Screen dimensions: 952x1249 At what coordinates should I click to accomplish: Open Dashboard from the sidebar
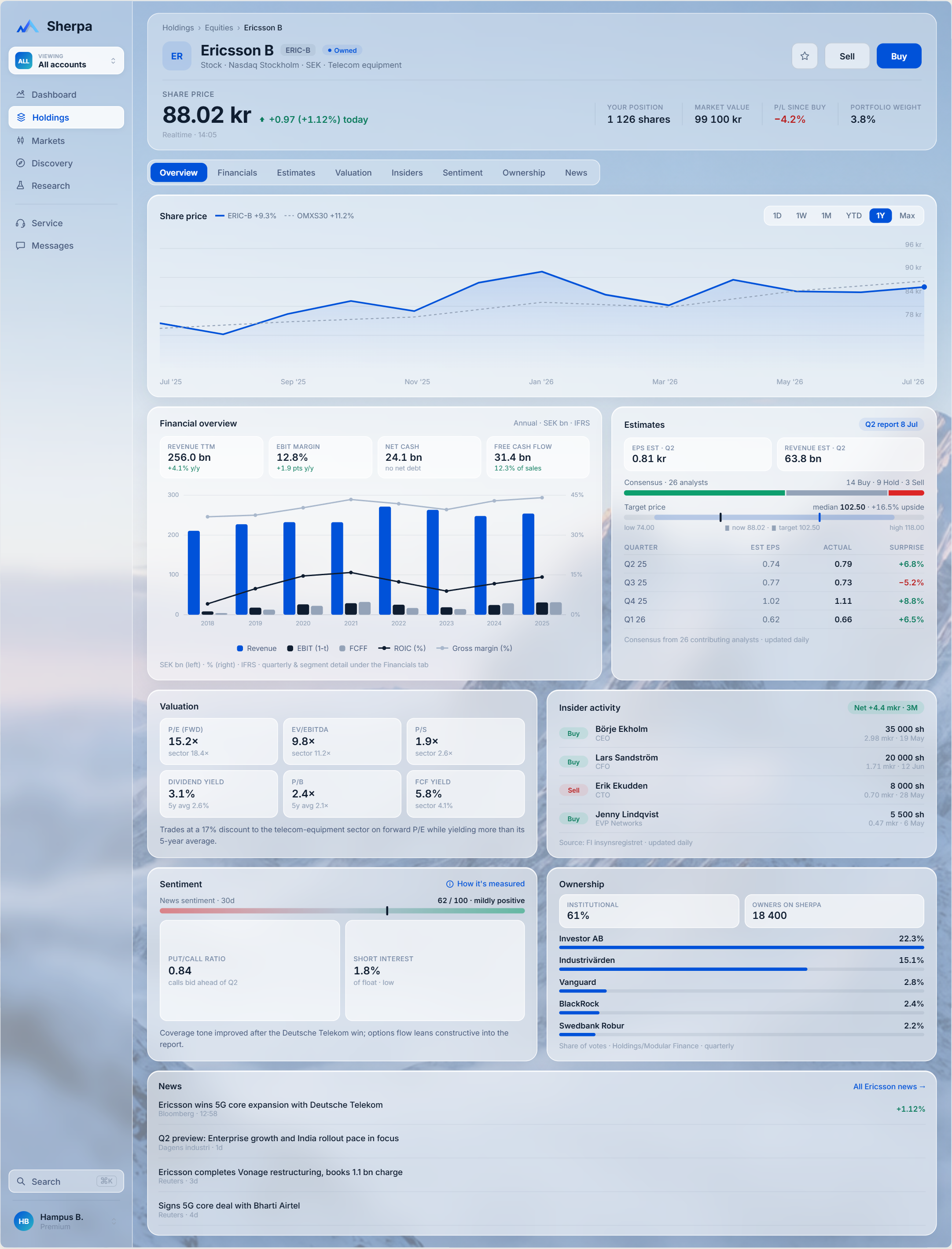pos(66,95)
